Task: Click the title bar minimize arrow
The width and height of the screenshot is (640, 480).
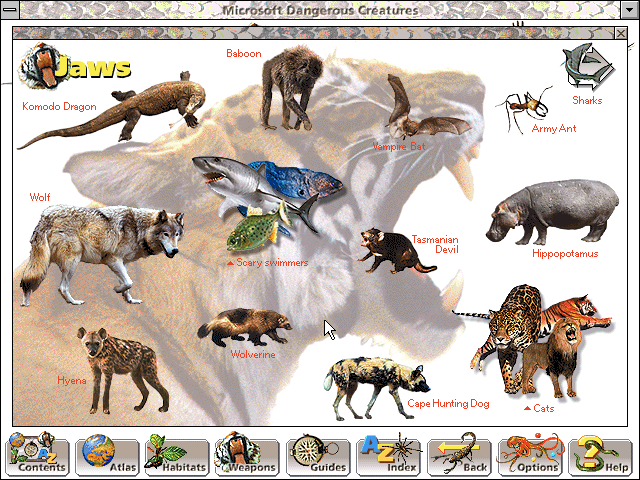Action: click(x=630, y=9)
